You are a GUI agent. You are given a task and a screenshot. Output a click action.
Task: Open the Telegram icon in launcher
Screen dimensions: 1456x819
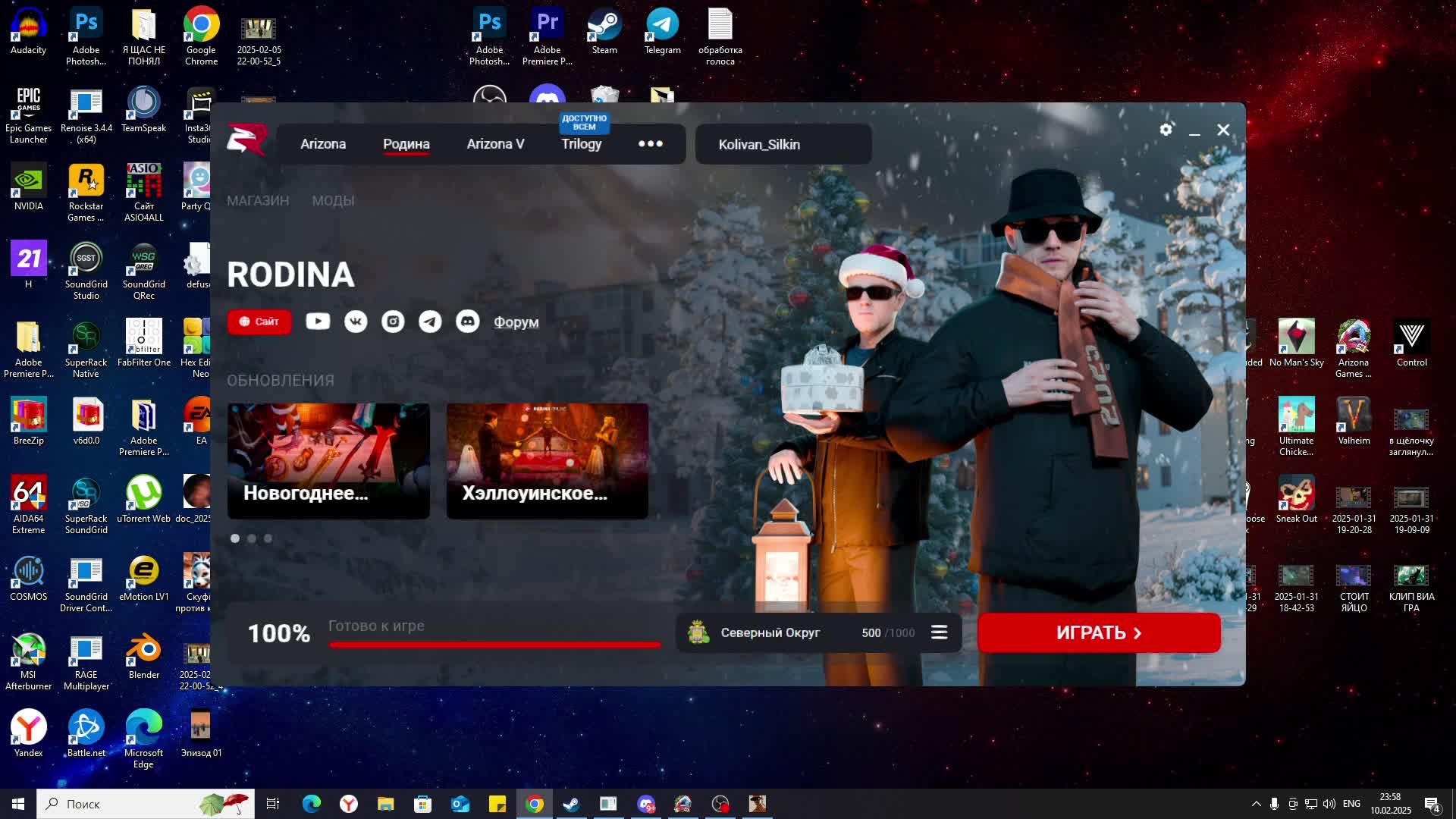coord(430,322)
